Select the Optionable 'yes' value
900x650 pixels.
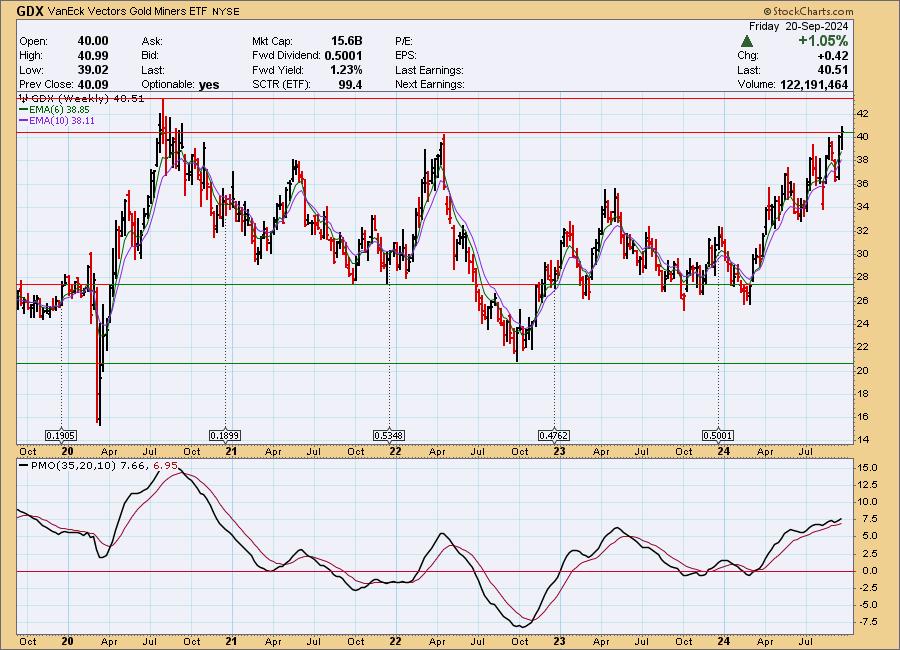[209, 84]
